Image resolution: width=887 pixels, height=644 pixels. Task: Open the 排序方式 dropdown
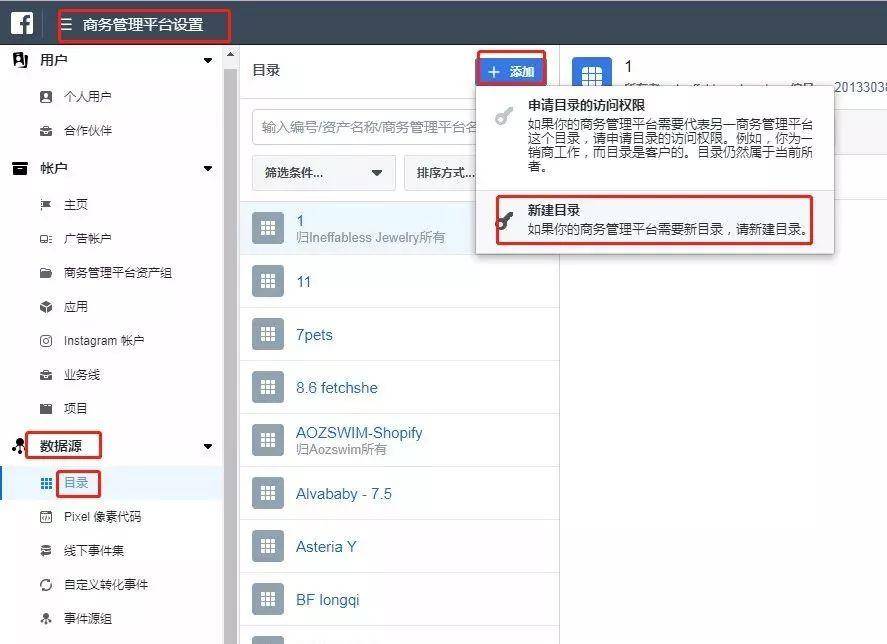[441, 173]
